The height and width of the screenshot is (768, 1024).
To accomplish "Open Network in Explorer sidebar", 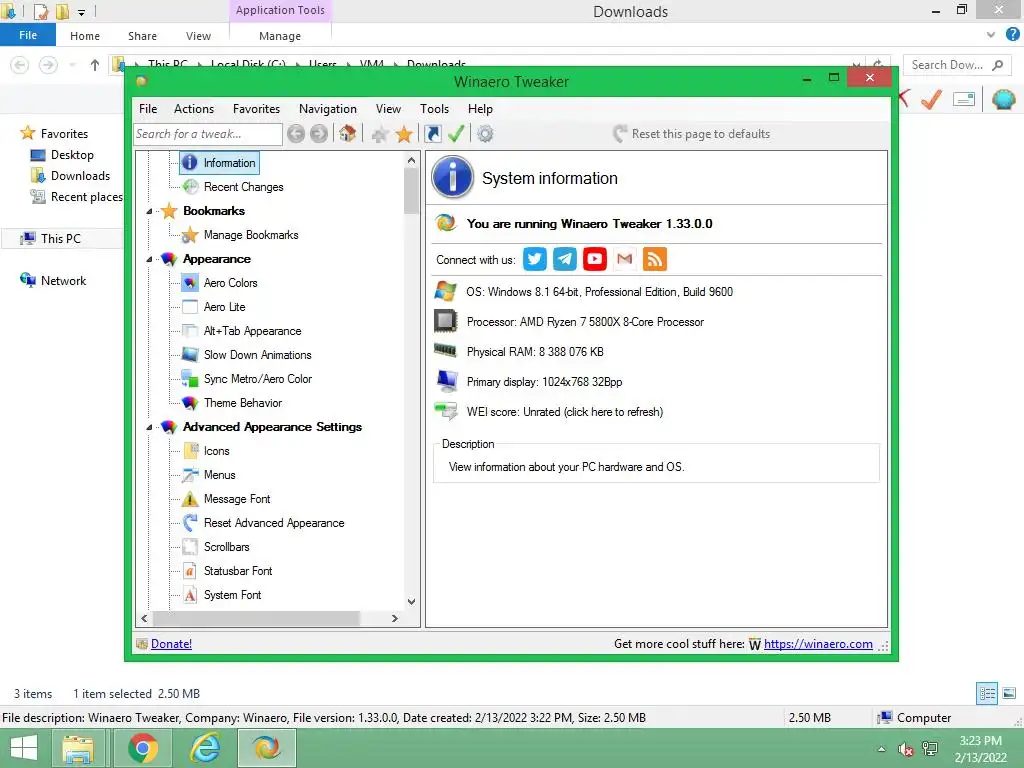I will (x=63, y=281).
